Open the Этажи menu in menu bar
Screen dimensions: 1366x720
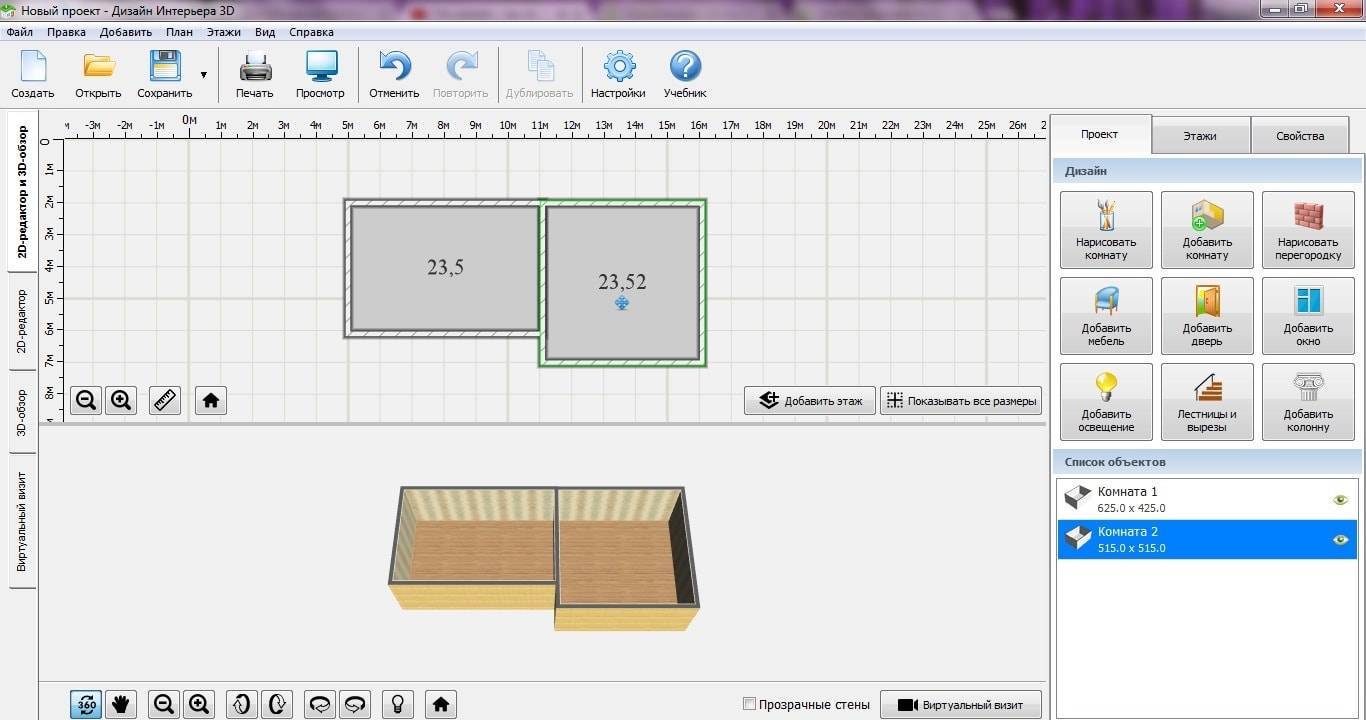point(224,32)
